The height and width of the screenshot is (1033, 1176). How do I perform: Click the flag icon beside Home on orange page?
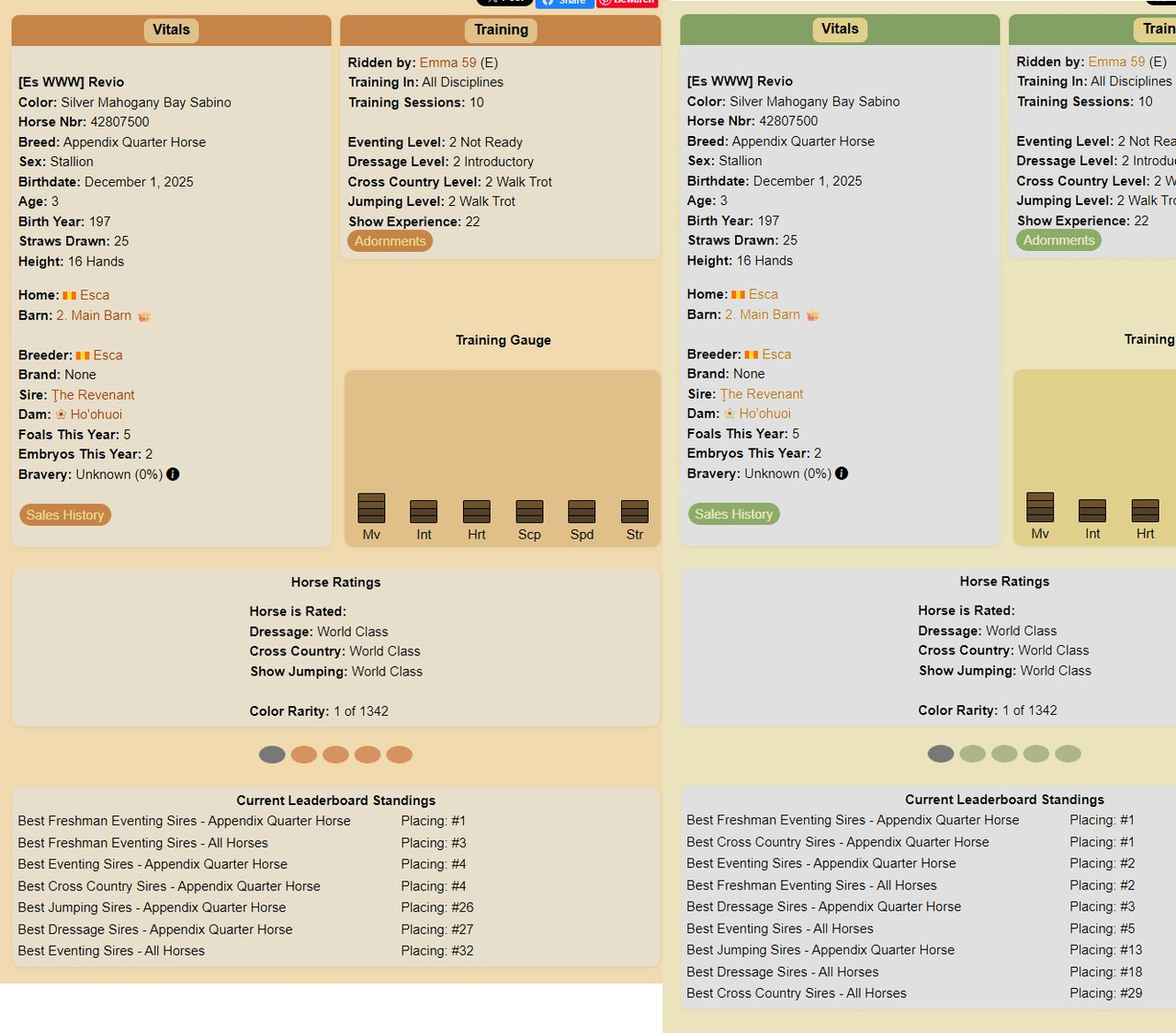click(69, 295)
